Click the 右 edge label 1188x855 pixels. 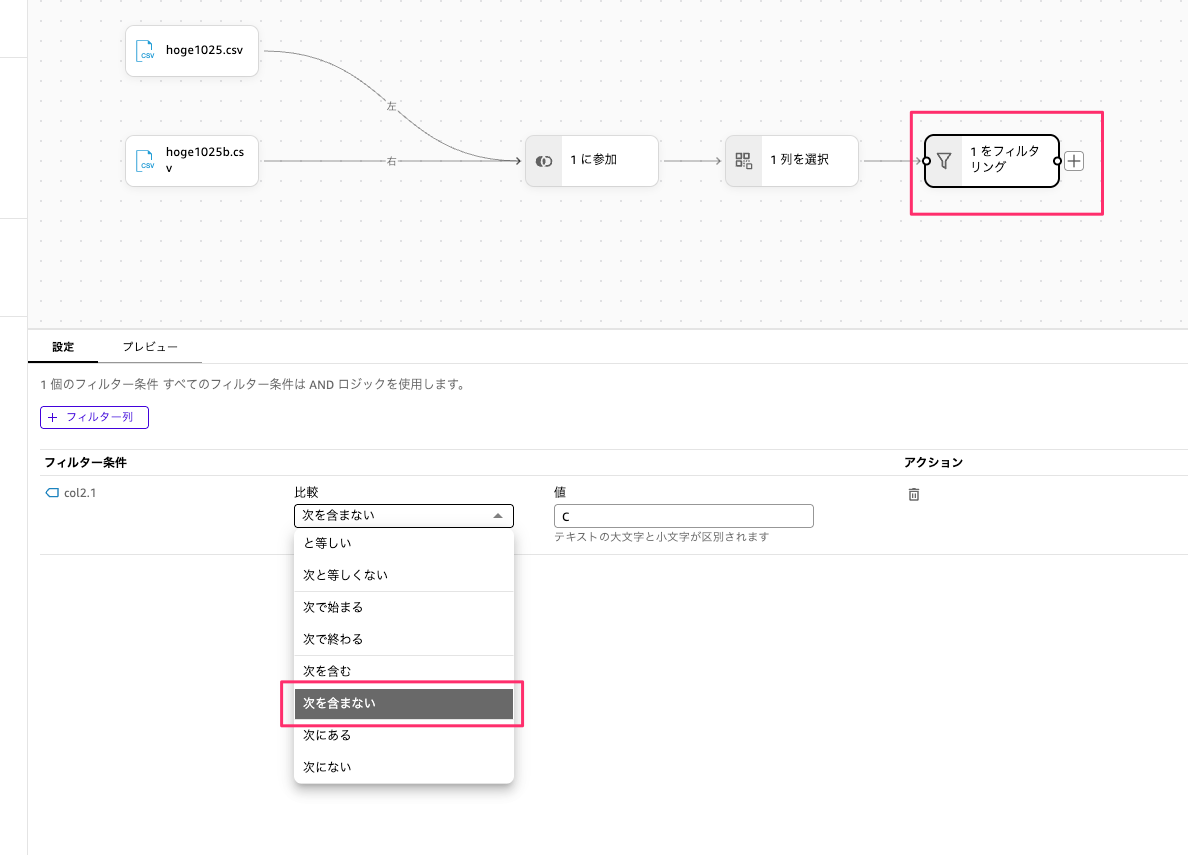click(392, 161)
